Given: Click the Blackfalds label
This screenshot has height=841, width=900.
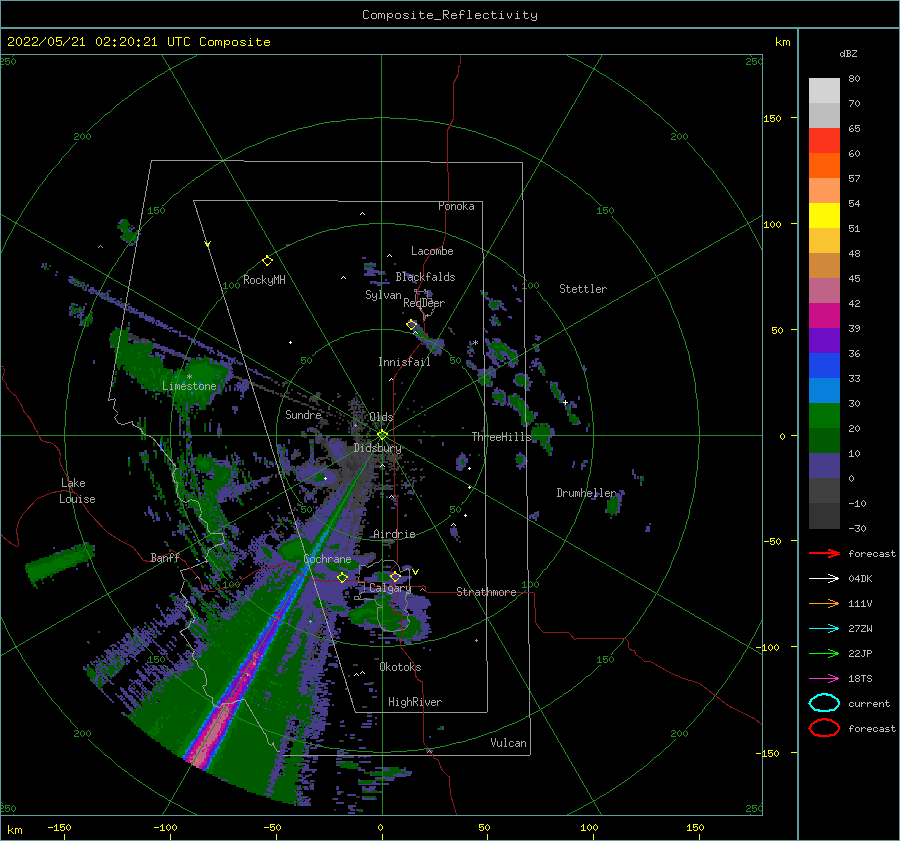Looking at the screenshot, I should pyautogui.click(x=425, y=277).
